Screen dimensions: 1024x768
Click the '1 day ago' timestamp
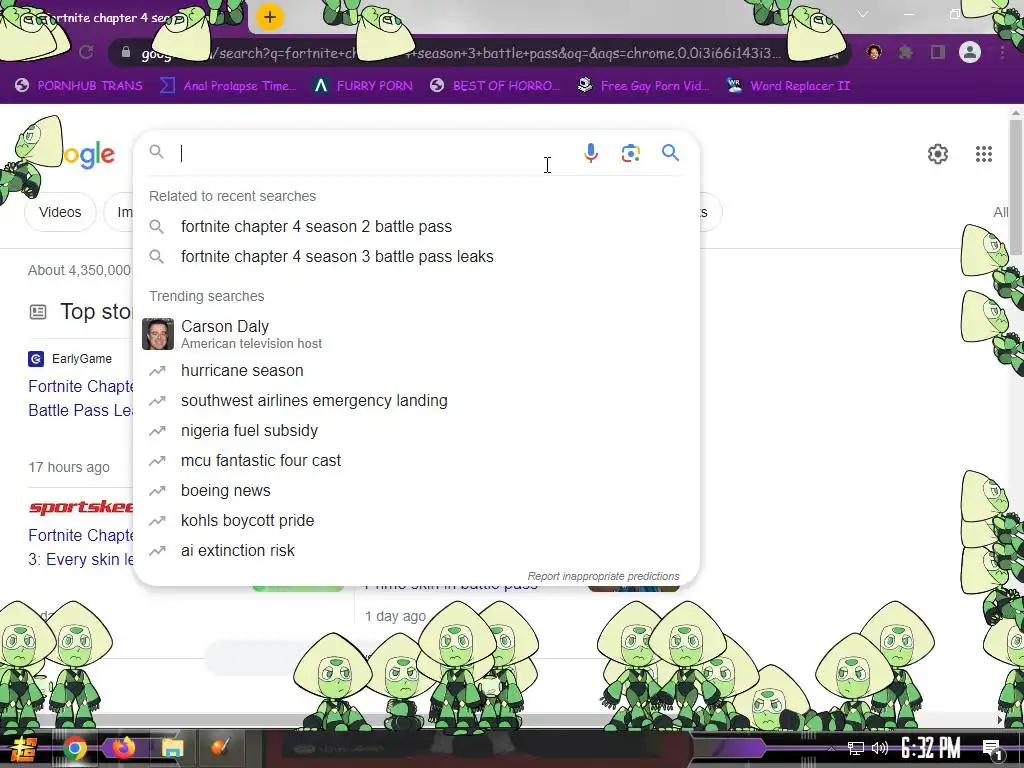tap(395, 616)
